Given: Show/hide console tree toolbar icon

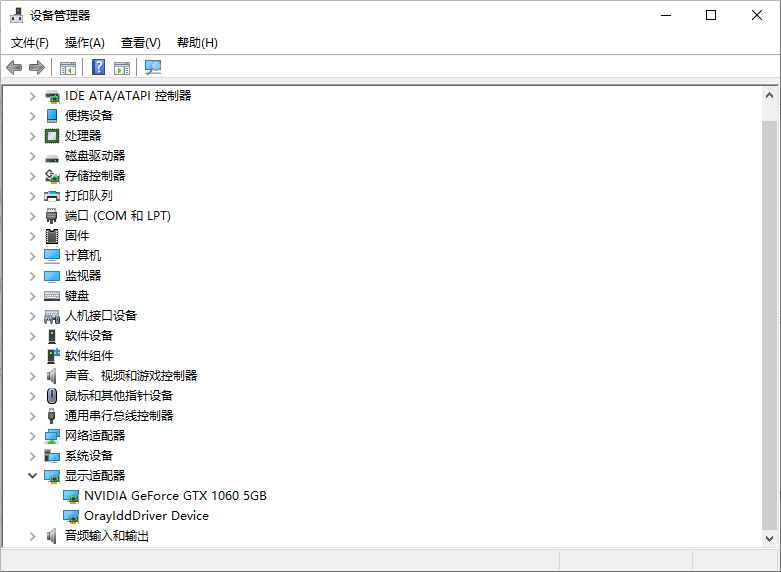Looking at the screenshot, I should [x=68, y=67].
